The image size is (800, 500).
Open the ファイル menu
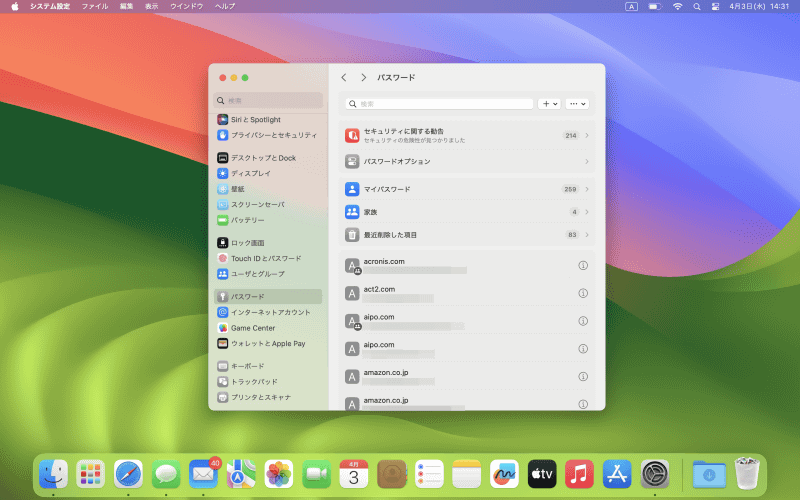click(95, 7)
